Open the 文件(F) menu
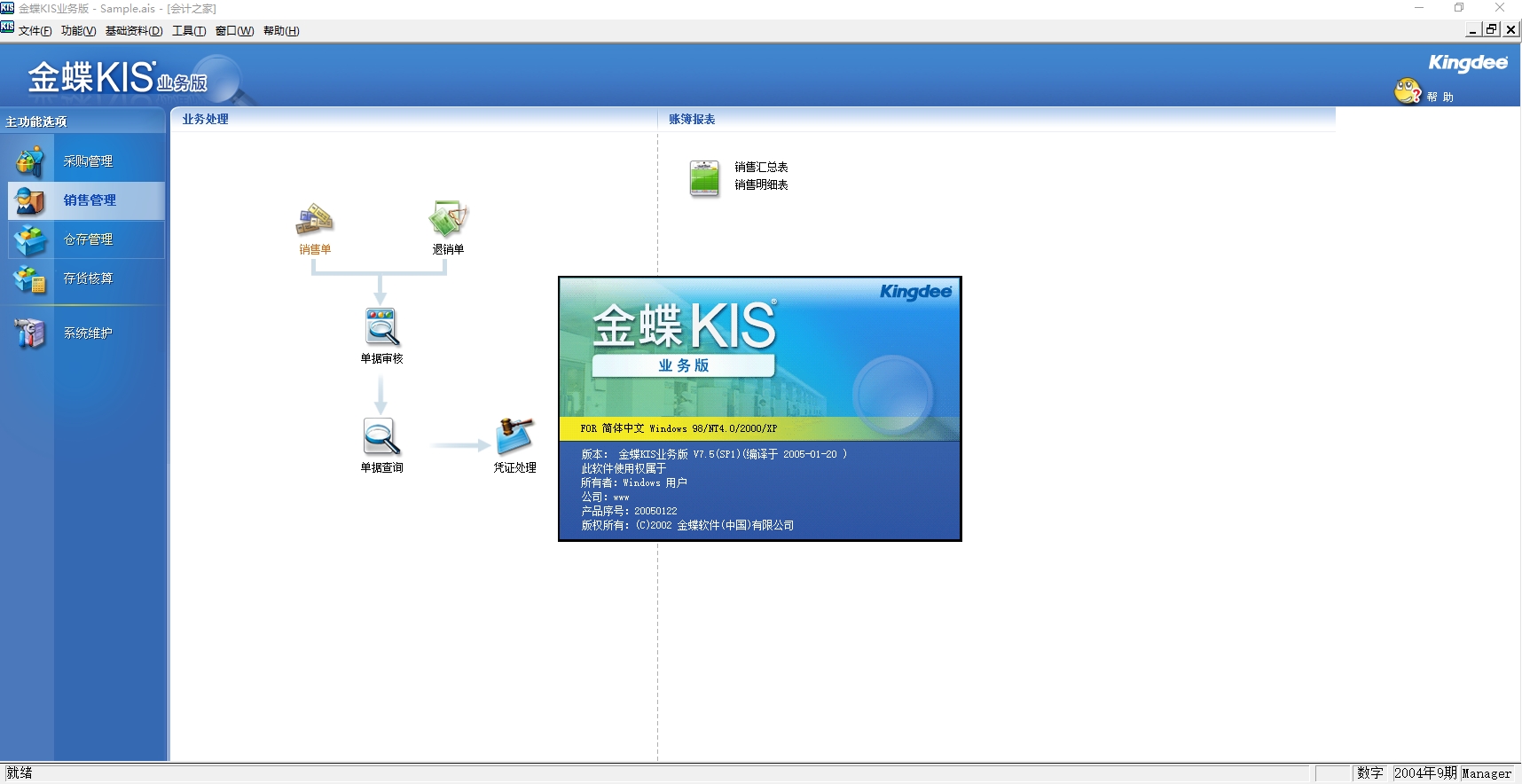1522x784 pixels. click(35, 31)
